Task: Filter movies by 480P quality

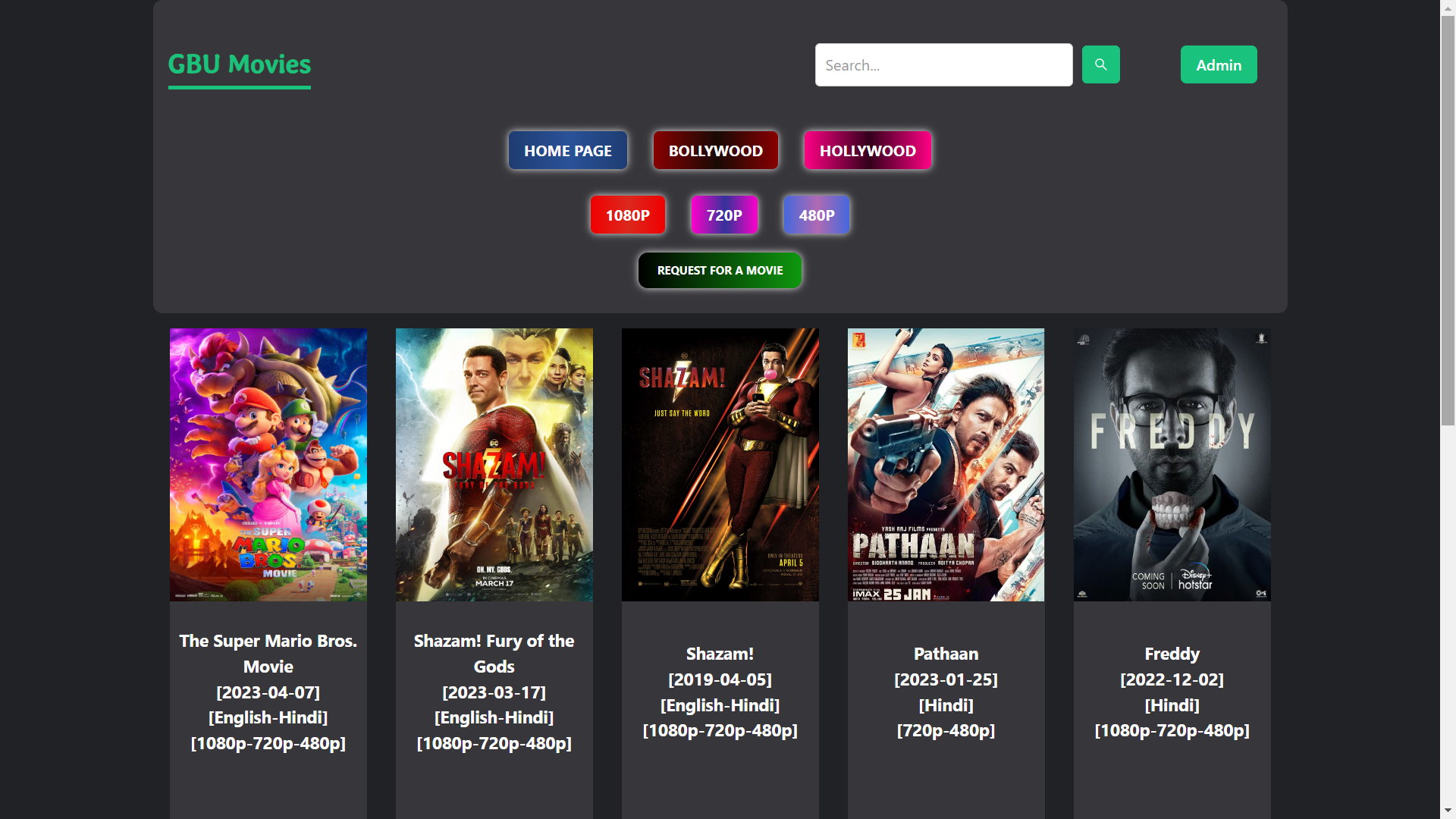Action: pos(816,215)
